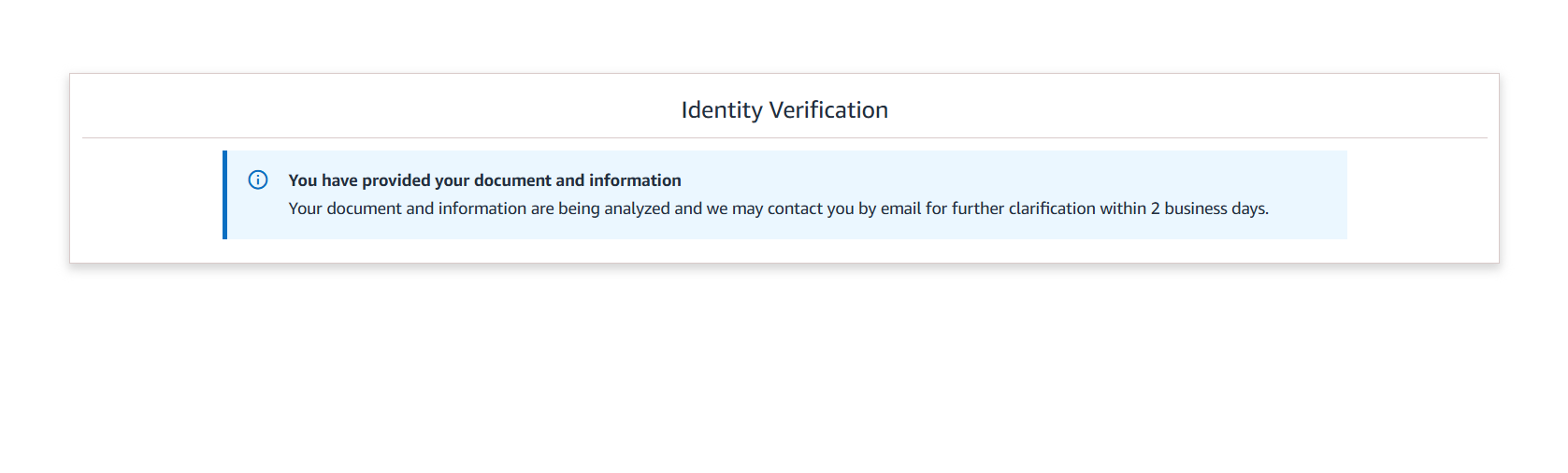Image resolution: width=1568 pixels, height=473 pixels.
Task: Click the word 'Verification' in the heading
Action: [828, 110]
